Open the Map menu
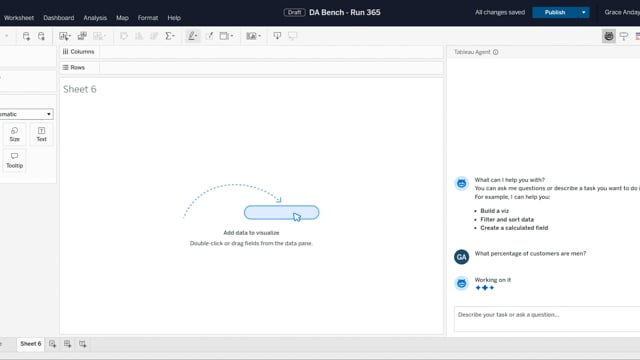 click(122, 18)
